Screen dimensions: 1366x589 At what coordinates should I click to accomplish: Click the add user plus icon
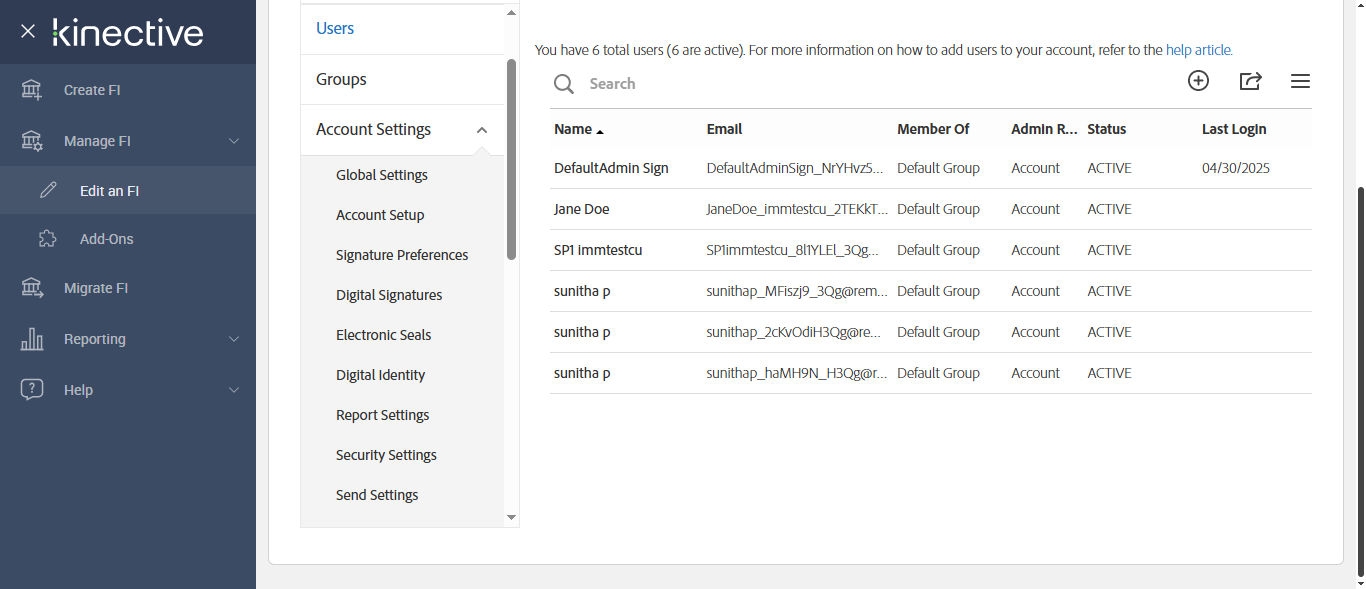pos(1198,81)
